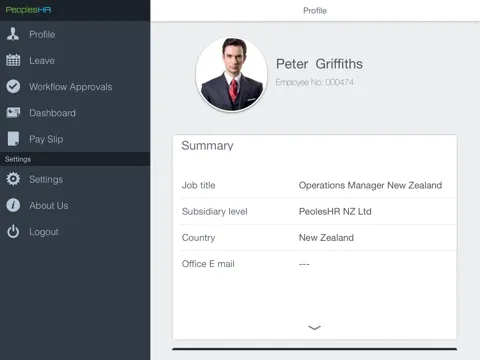Click the Profile title in top bar
480x360 pixels.
click(x=315, y=11)
